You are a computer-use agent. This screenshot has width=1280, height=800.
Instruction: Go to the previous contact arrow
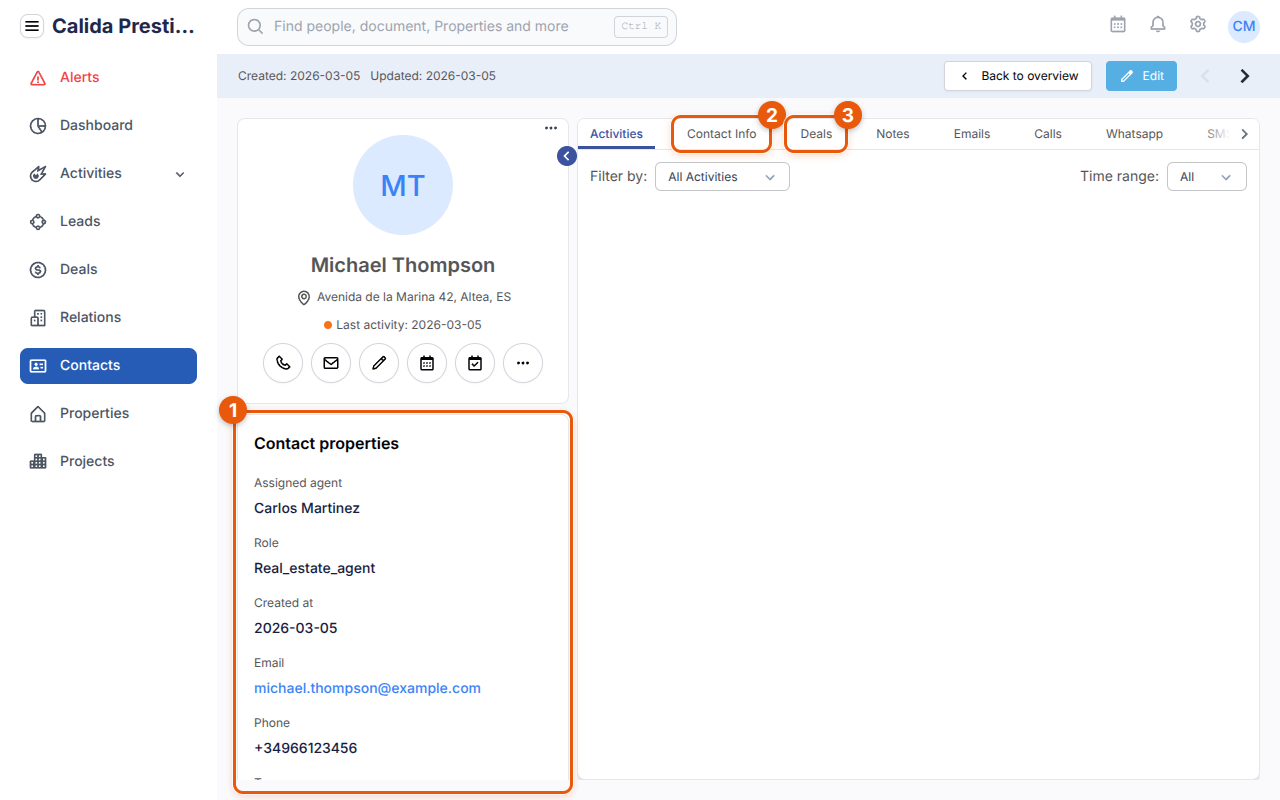[1205, 76]
